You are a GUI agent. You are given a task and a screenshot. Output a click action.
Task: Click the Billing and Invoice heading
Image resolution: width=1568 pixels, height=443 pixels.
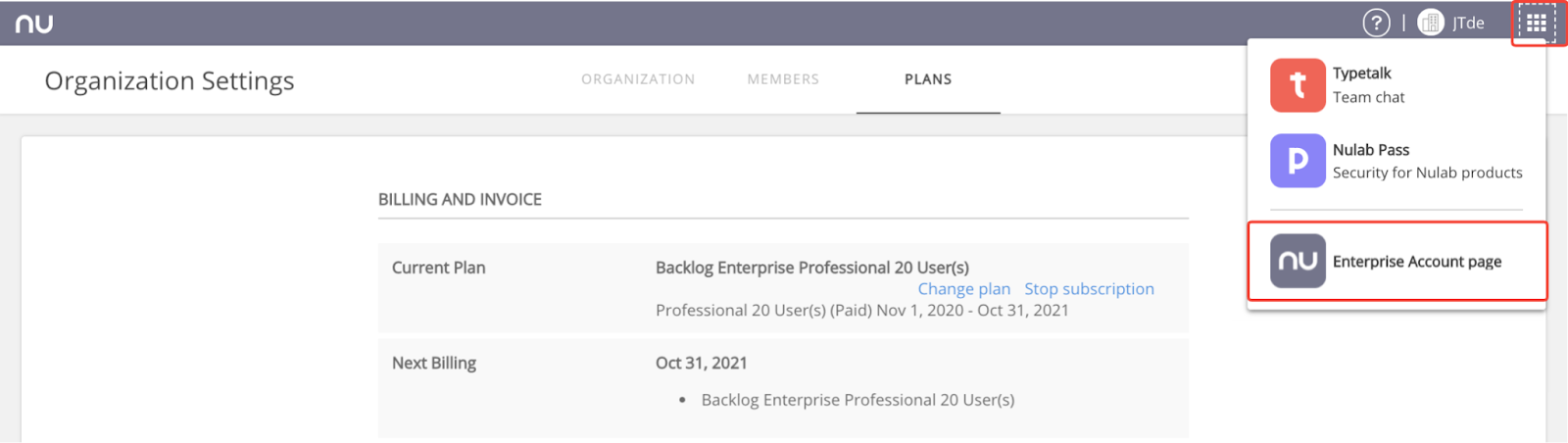460,199
